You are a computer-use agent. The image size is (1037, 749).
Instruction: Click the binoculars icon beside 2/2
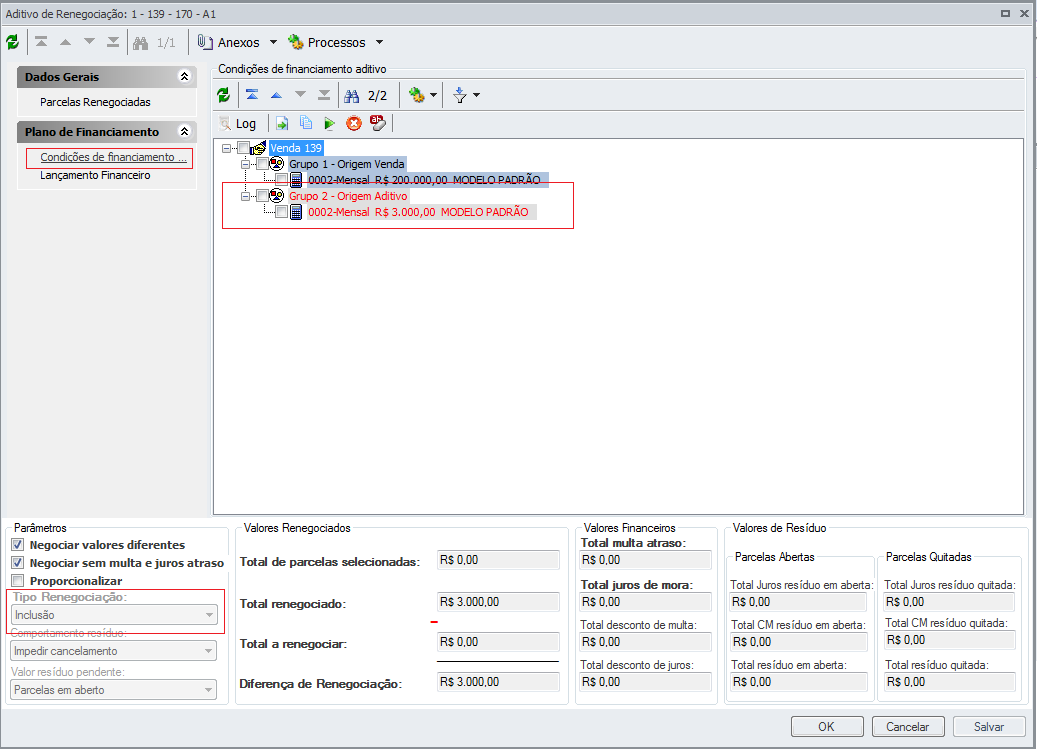point(352,96)
